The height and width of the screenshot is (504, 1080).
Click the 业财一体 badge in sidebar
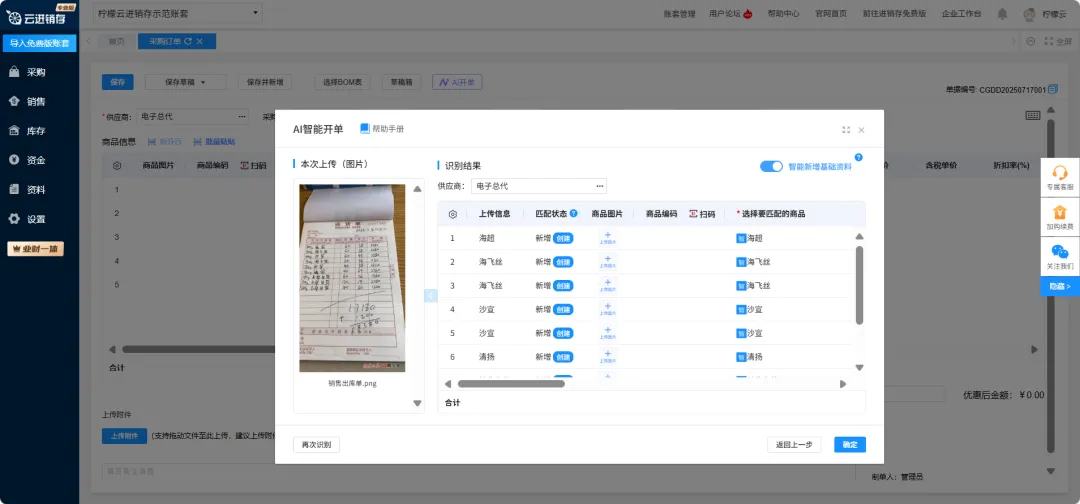tap(35, 249)
